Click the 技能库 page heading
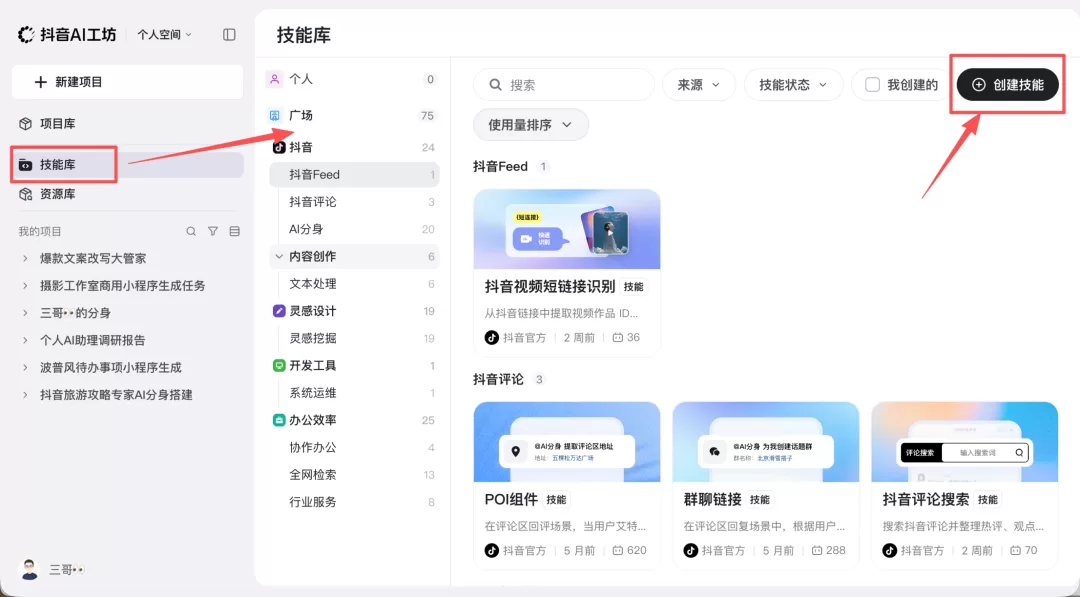 click(x=304, y=35)
